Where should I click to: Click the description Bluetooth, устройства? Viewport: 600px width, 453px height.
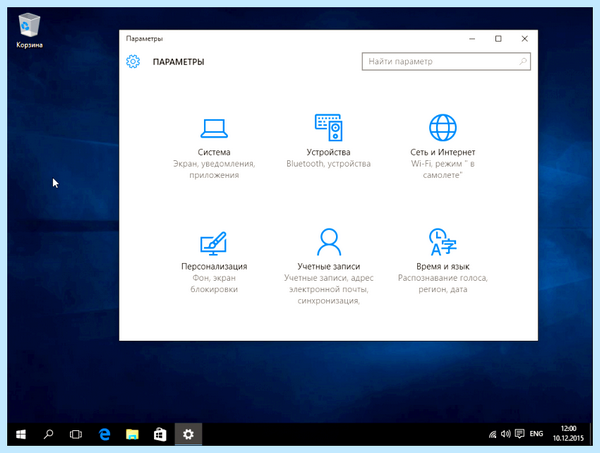328,164
